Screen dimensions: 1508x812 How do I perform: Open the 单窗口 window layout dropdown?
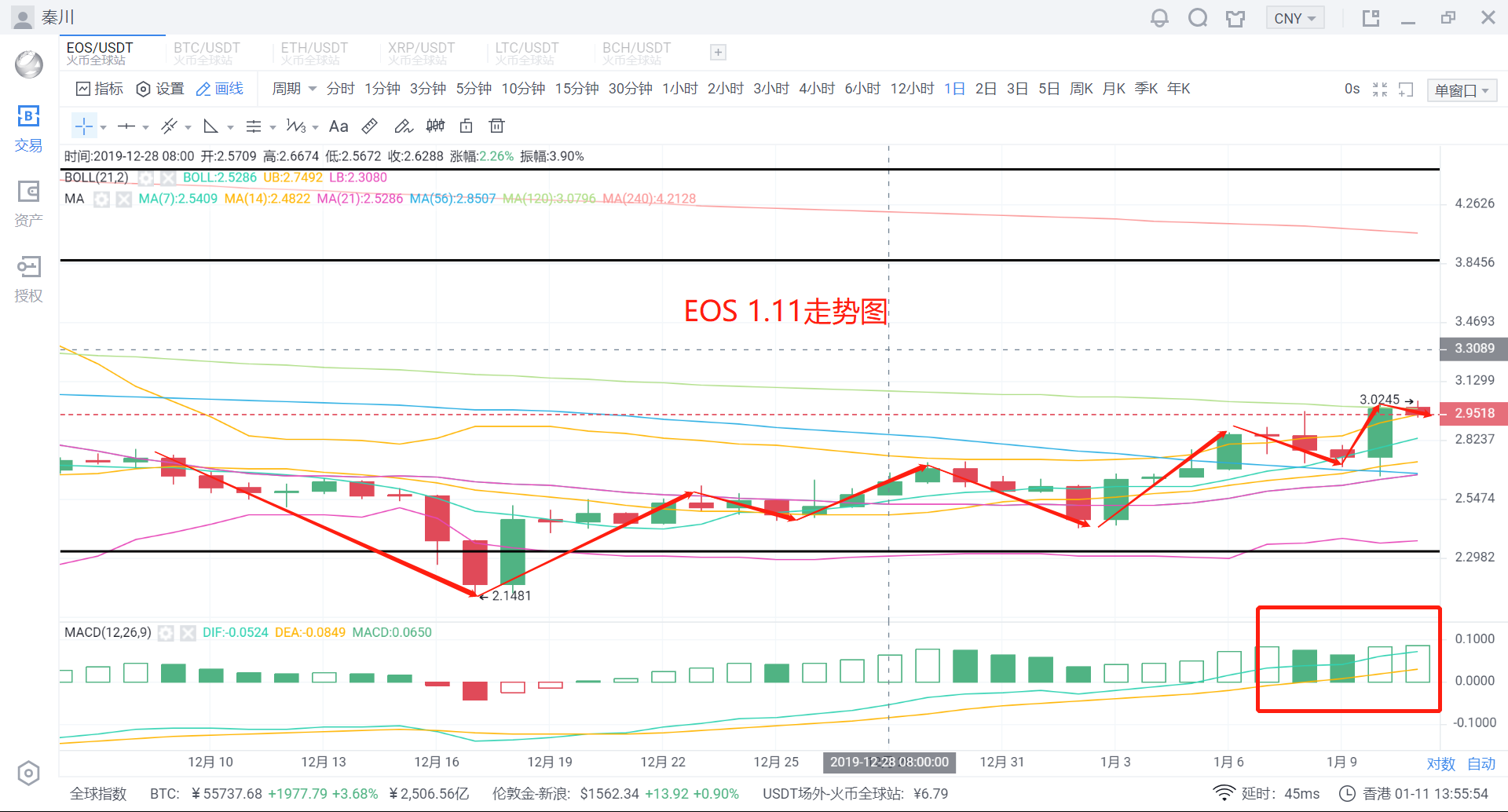click(1462, 90)
